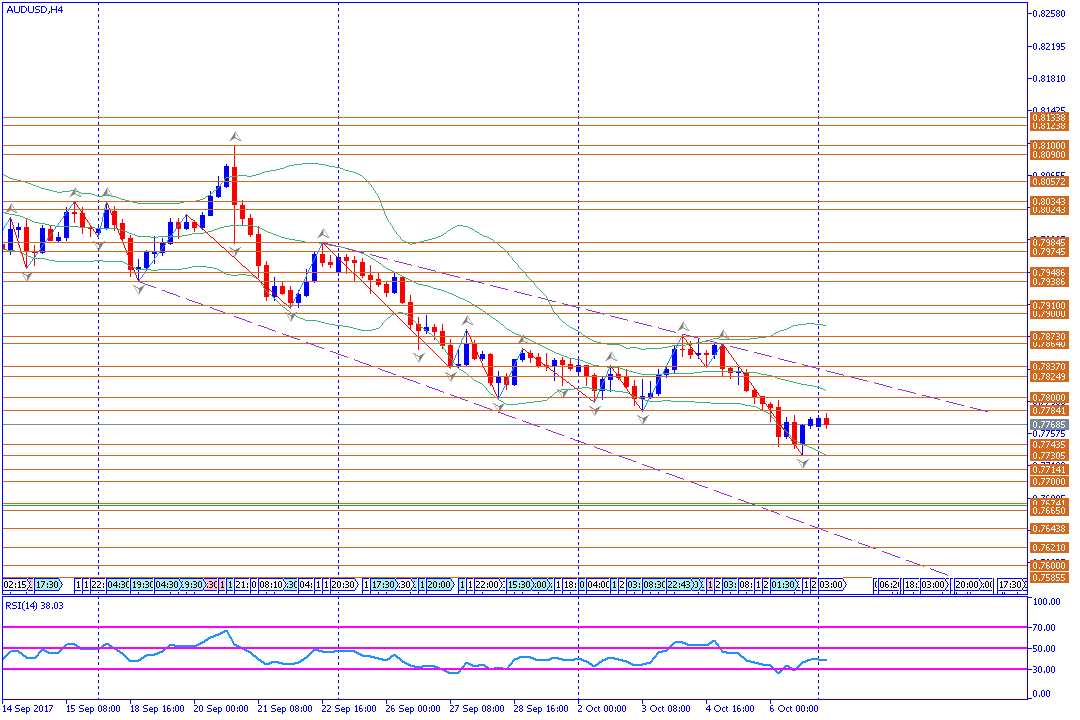Click the 28 Sep 16:00 time label
The height and width of the screenshot is (720, 1080).
coord(541,709)
